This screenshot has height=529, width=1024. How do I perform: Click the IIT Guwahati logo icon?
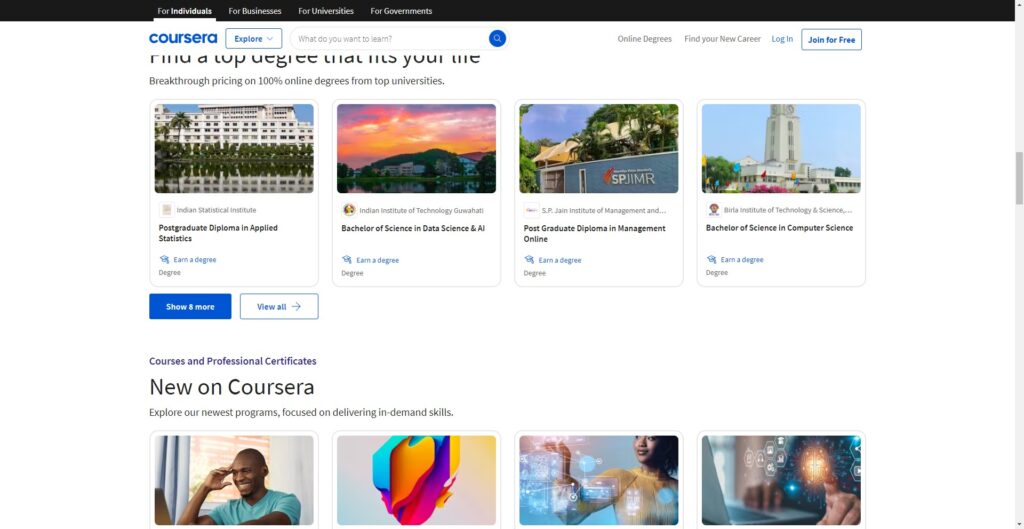click(x=349, y=210)
